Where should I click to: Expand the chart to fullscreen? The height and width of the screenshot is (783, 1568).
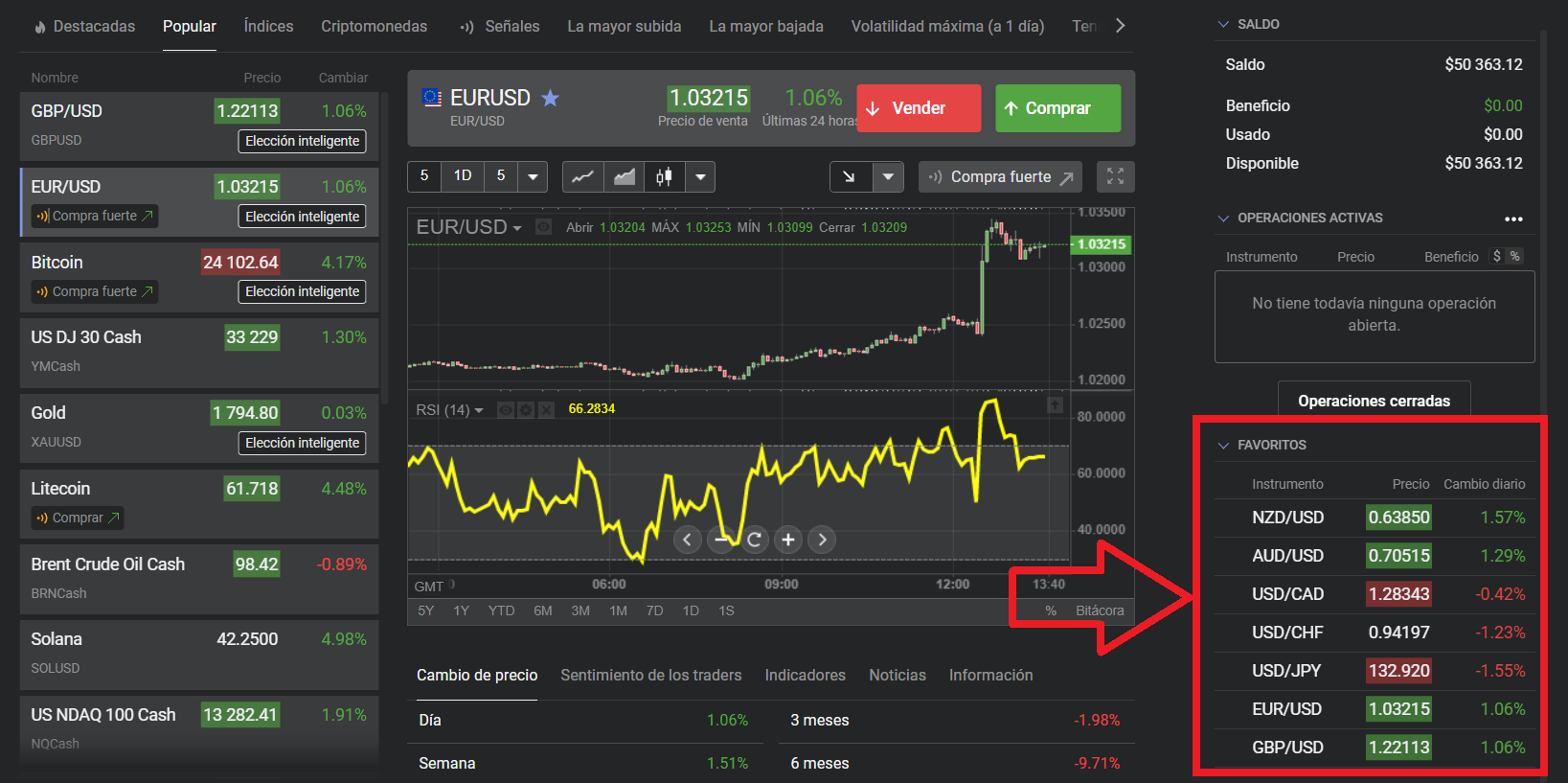[x=1115, y=176]
